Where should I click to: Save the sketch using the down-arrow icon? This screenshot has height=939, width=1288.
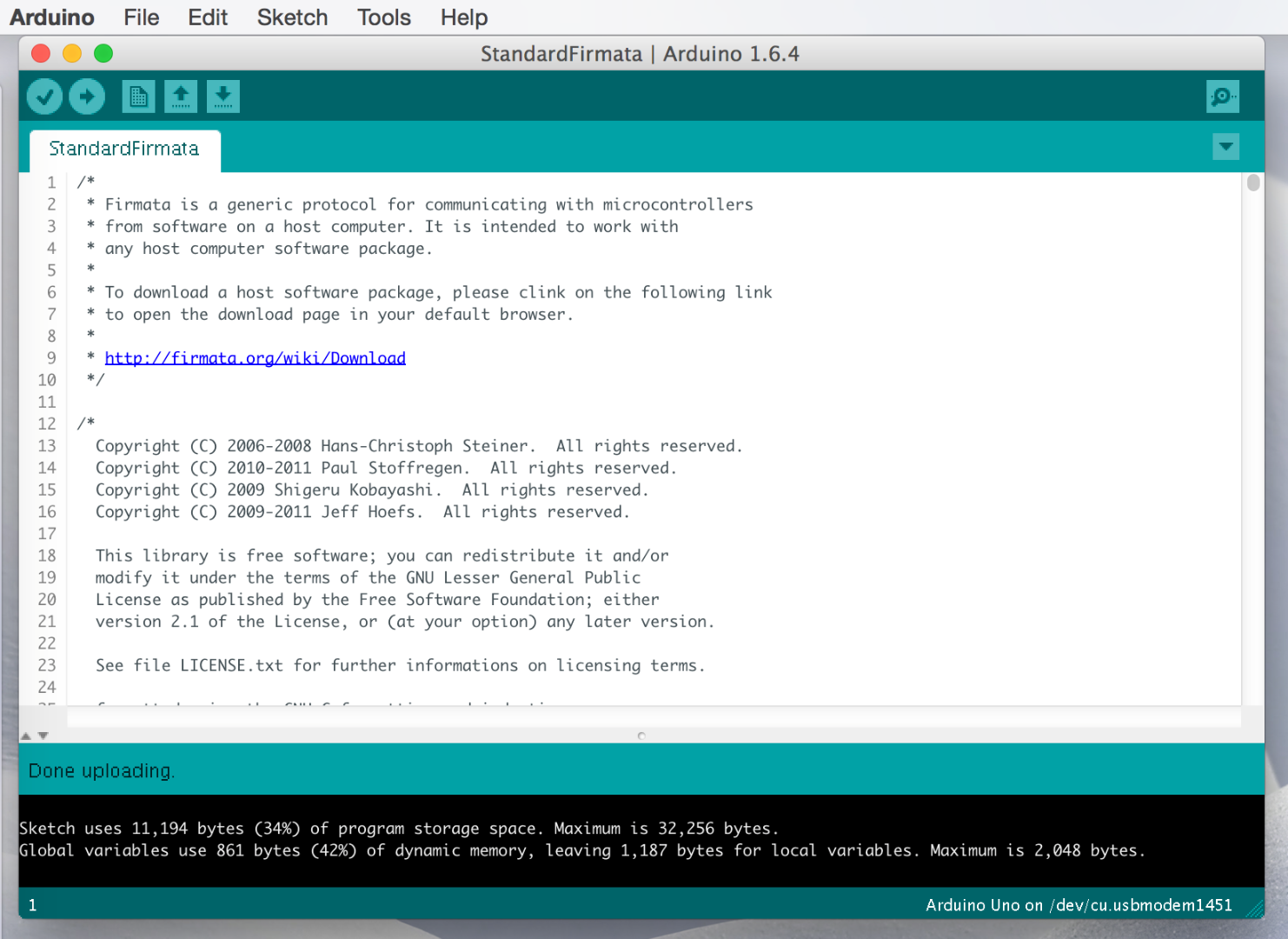[223, 96]
